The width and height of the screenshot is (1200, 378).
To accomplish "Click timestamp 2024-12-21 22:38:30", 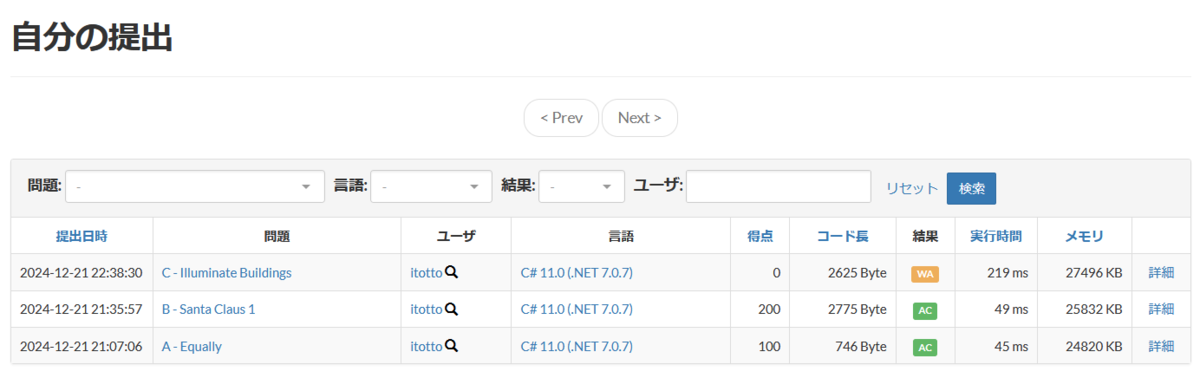I will 81,272.
